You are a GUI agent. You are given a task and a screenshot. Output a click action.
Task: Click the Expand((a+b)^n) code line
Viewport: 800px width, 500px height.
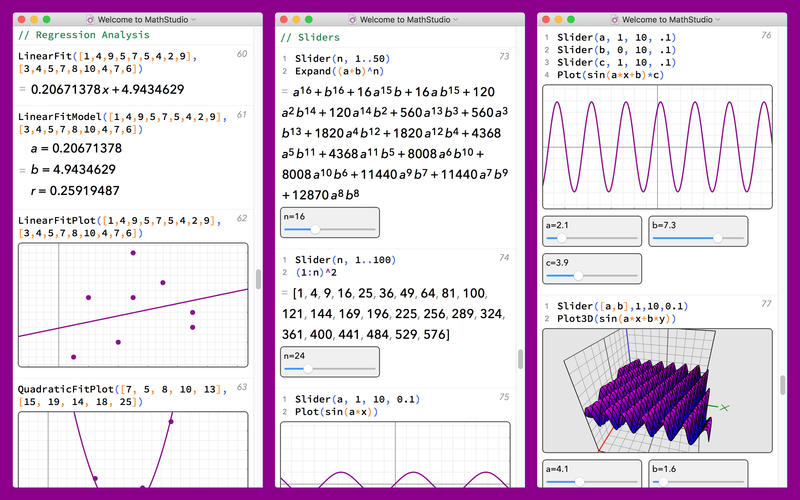click(339, 71)
